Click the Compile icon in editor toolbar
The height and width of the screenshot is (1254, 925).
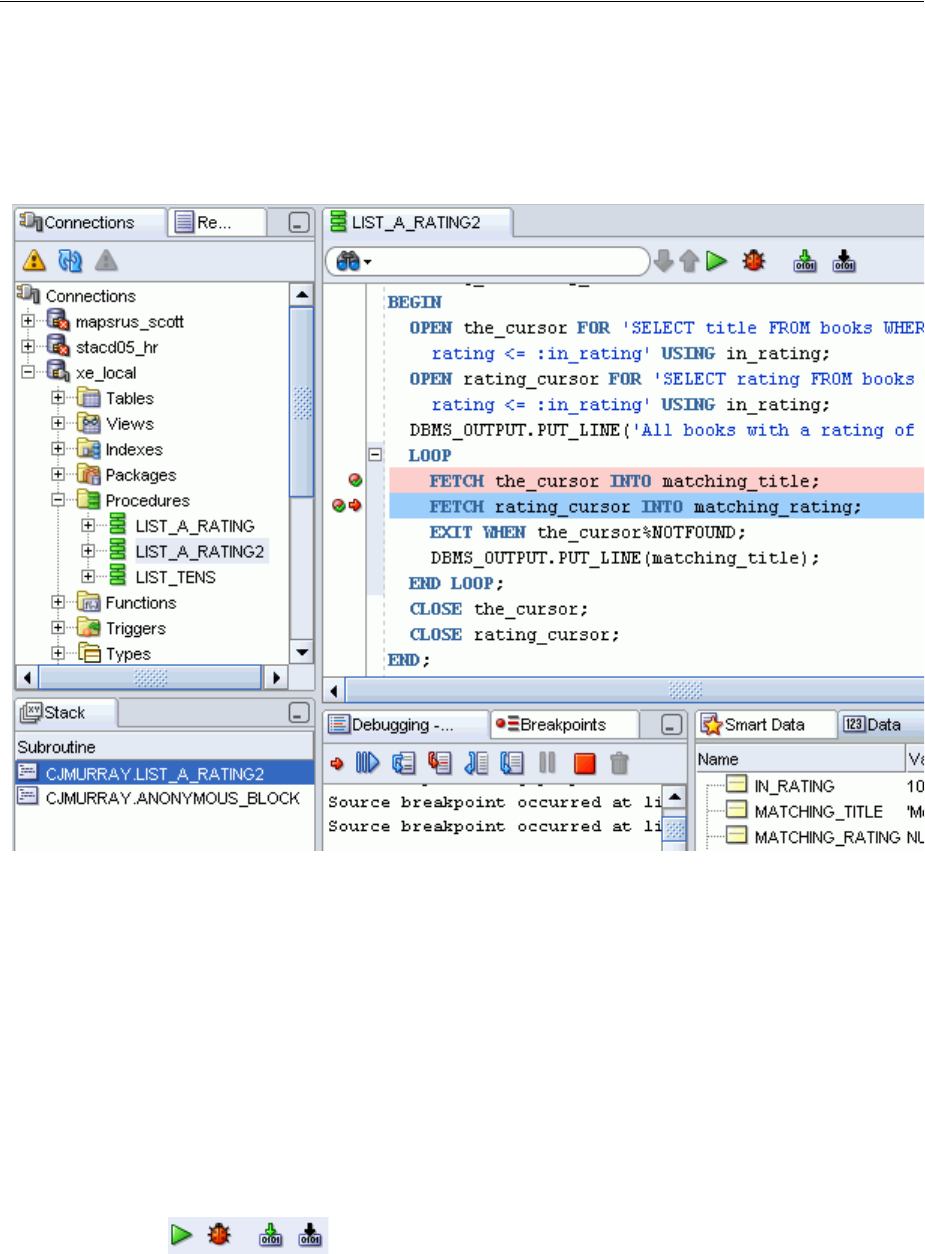tap(805, 262)
